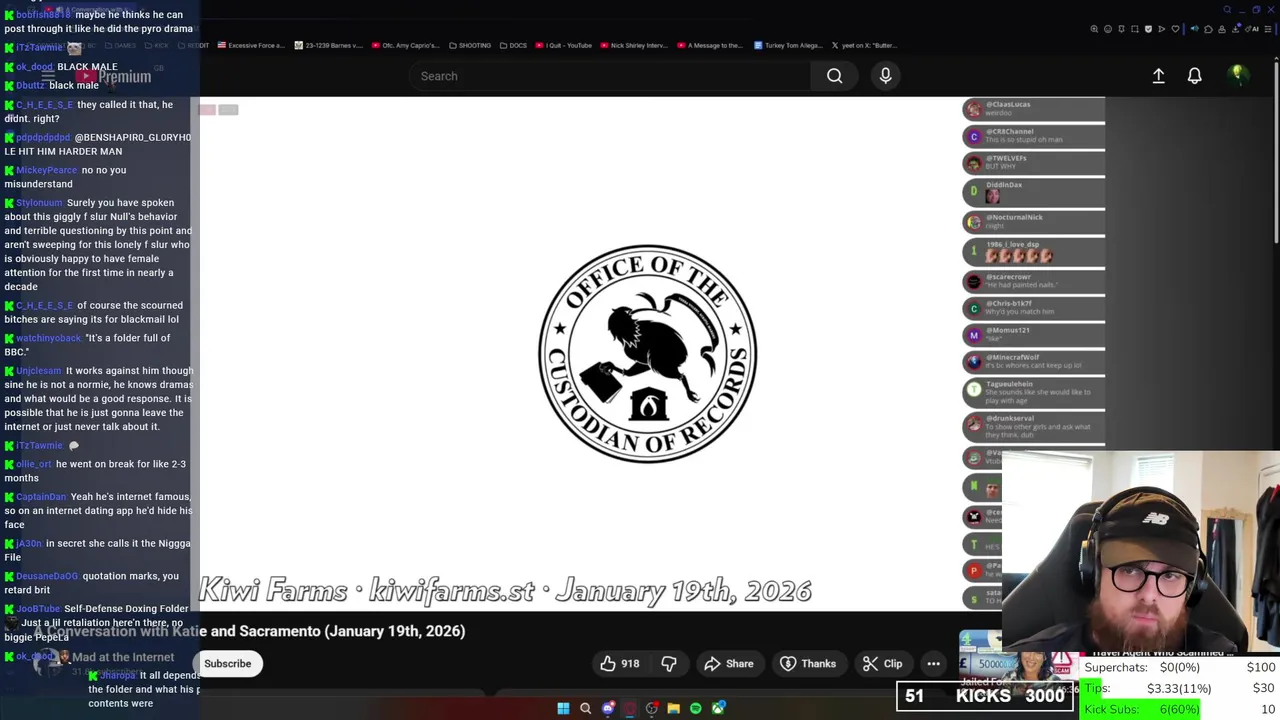Select @Momus121 chat replay message
This screenshot has width=1280, height=720.
click(x=1034, y=335)
